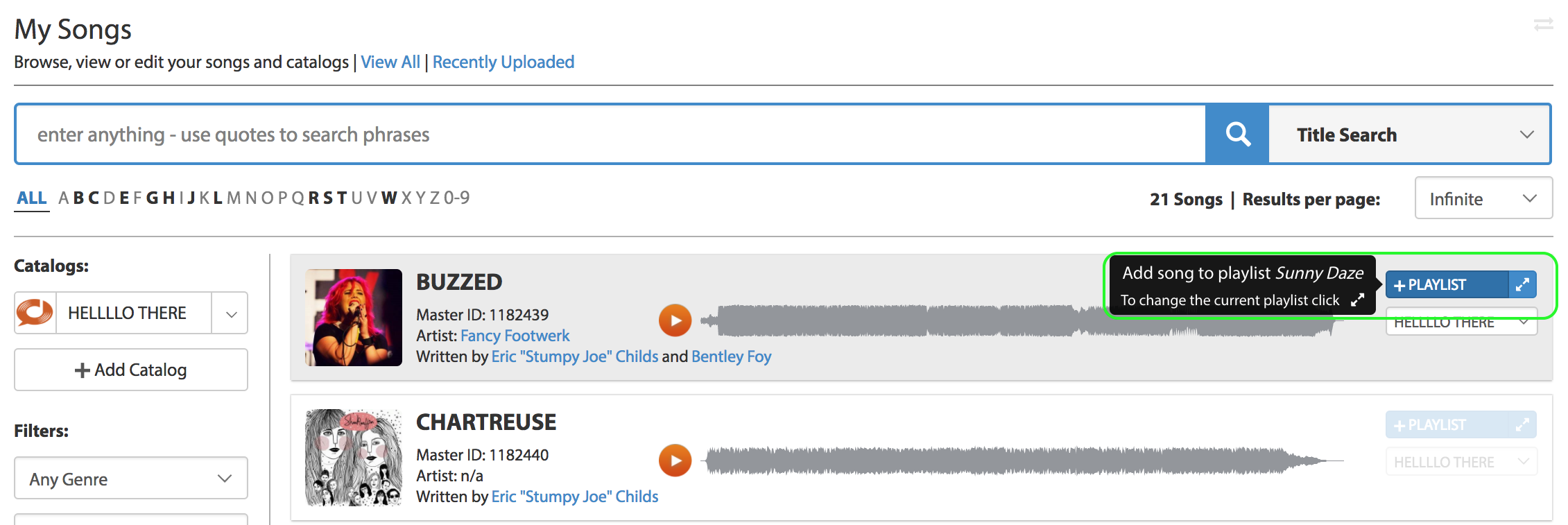Image resolution: width=1568 pixels, height=525 pixels.
Task: Filter songs by letter W
Action: point(389,198)
